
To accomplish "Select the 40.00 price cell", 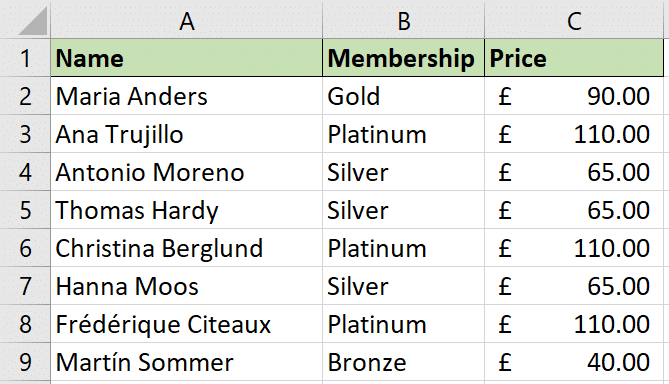I will point(574,362).
